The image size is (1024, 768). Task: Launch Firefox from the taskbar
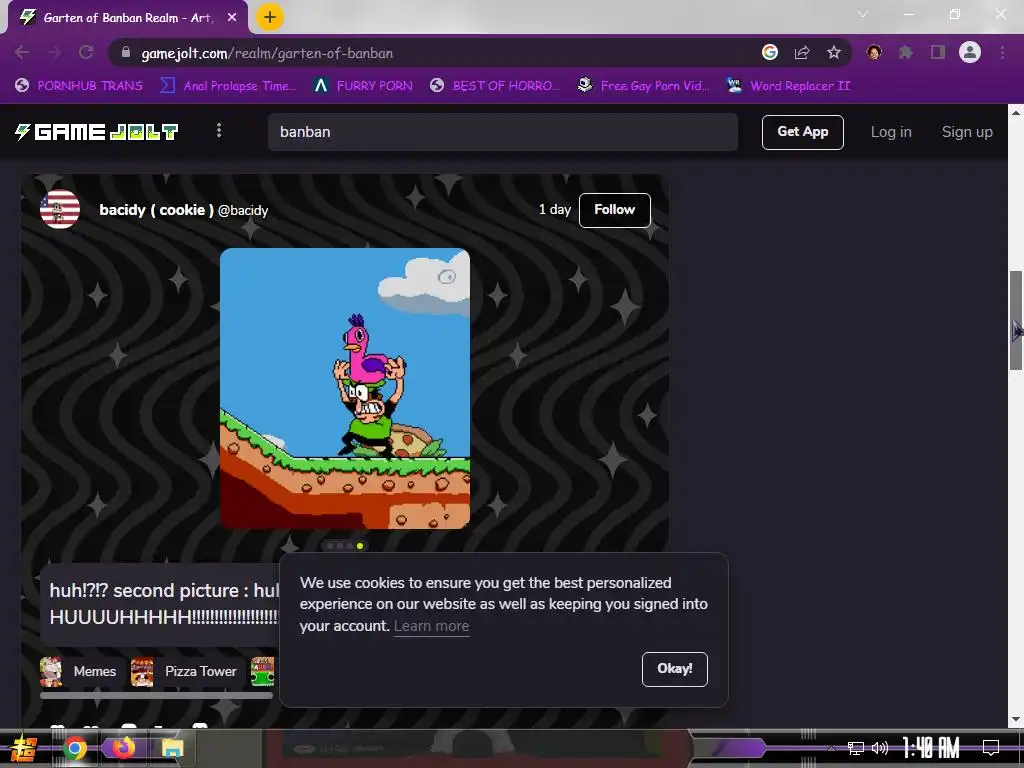(123, 748)
